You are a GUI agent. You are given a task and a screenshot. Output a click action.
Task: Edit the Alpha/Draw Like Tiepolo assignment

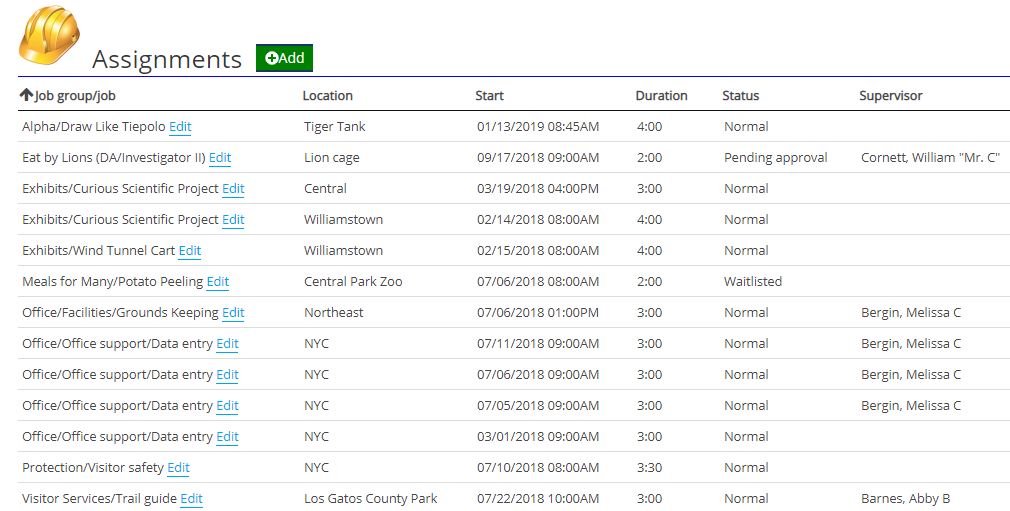[x=180, y=127]
